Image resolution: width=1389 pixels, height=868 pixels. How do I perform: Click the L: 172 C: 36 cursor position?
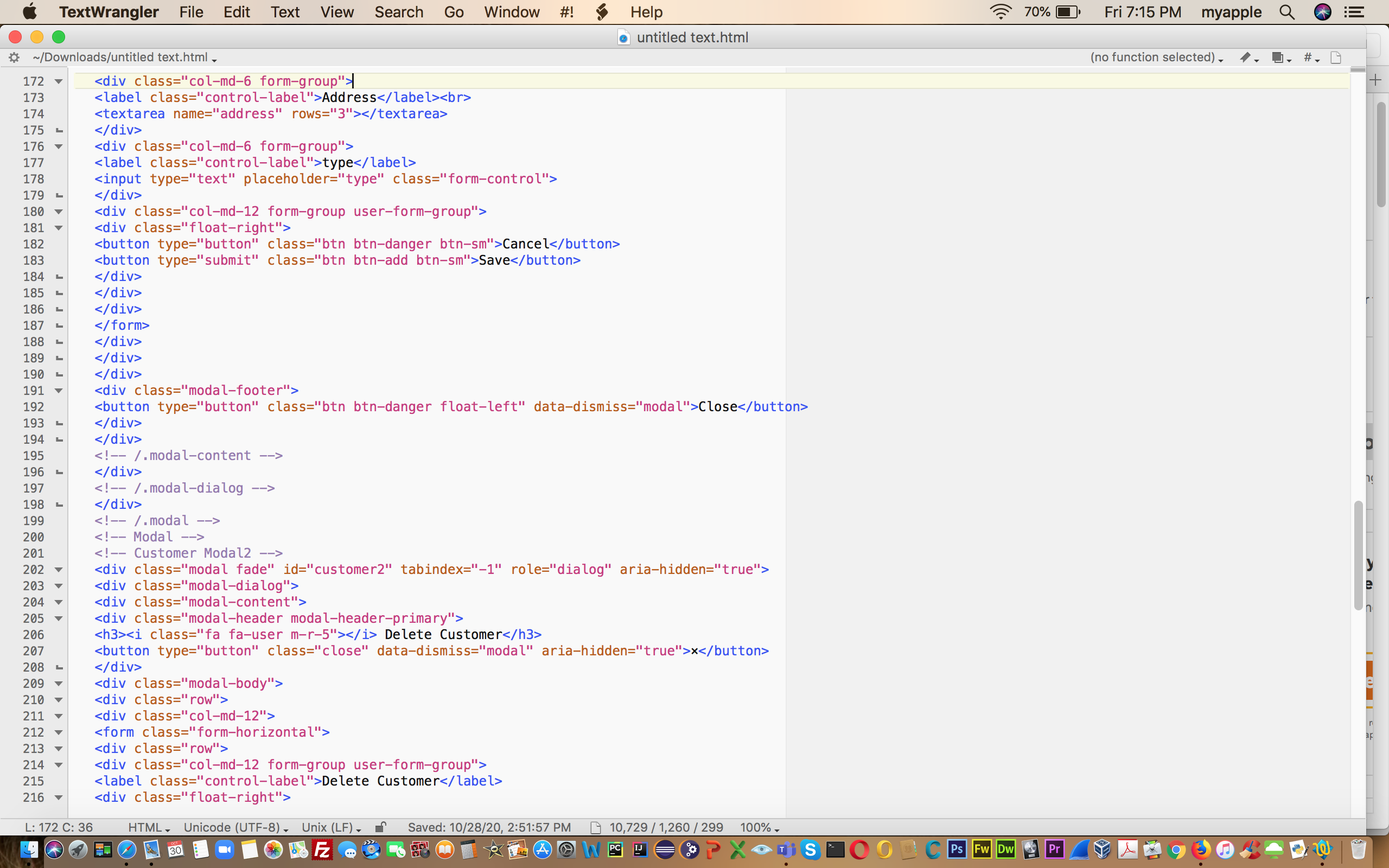tap(59, 827)
